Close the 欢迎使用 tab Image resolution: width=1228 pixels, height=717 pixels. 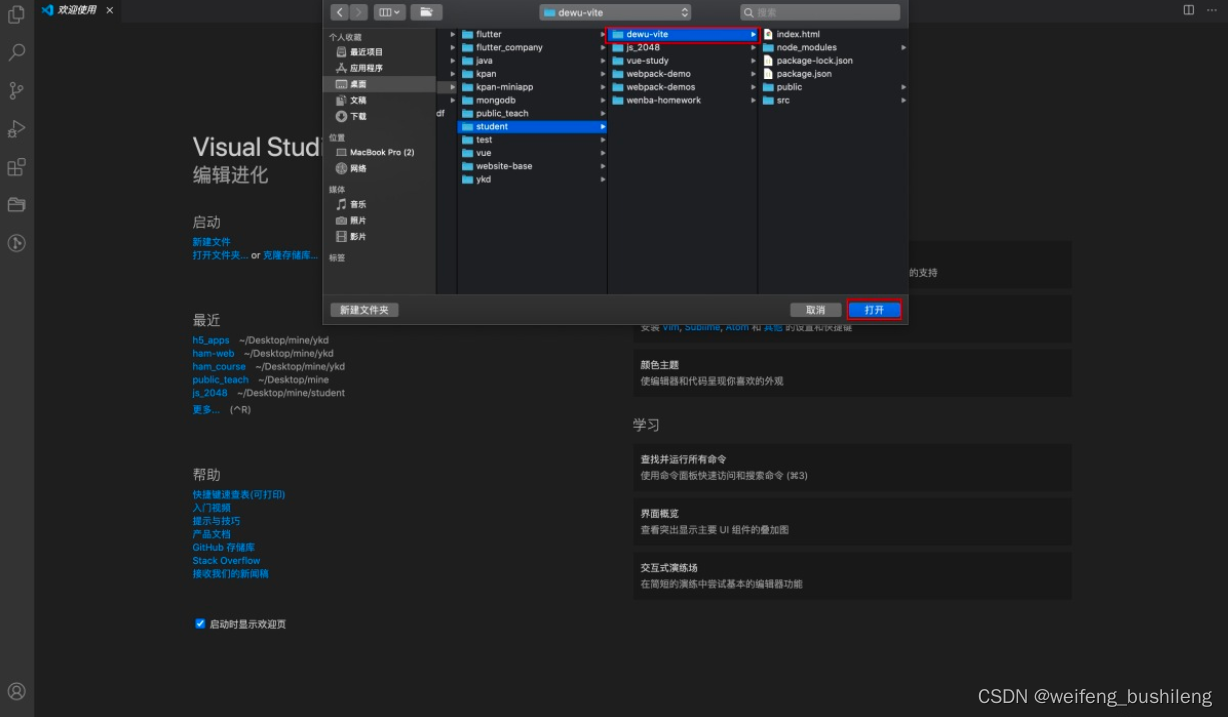pyautogui.click(x=110, y=10)
